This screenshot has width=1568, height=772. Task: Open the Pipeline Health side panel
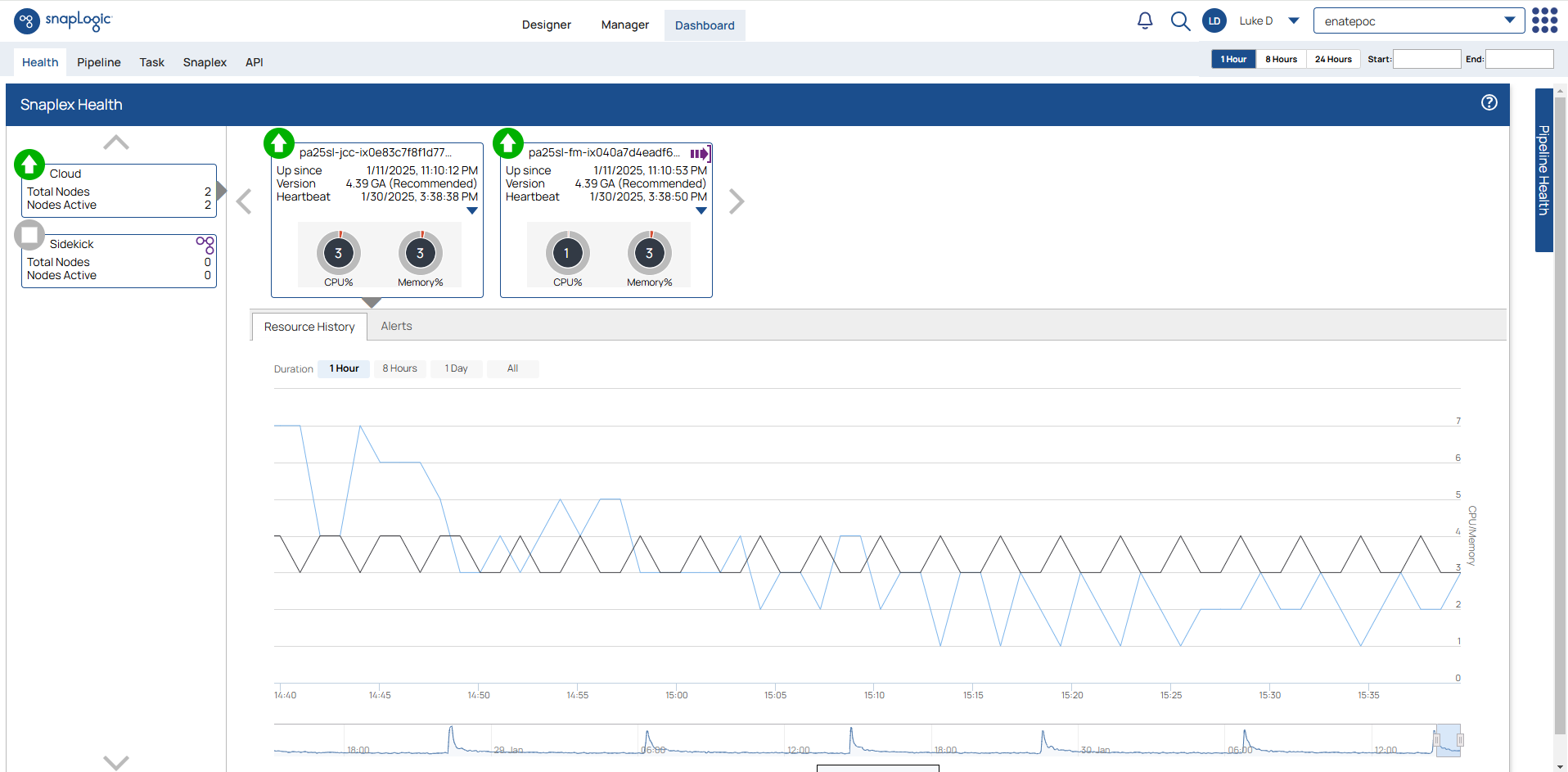click(x=1543, y=170)
